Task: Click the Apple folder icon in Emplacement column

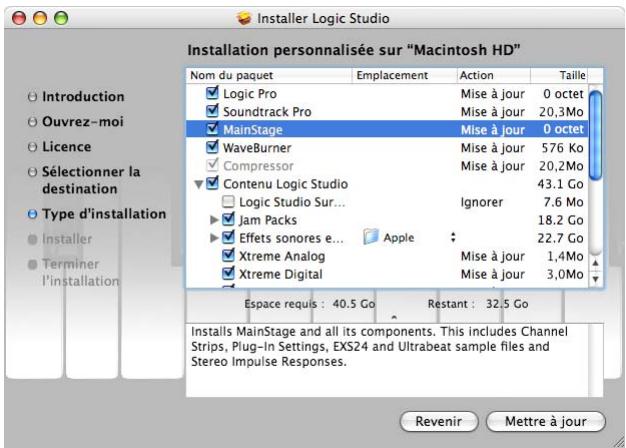Action: point(370,237)
